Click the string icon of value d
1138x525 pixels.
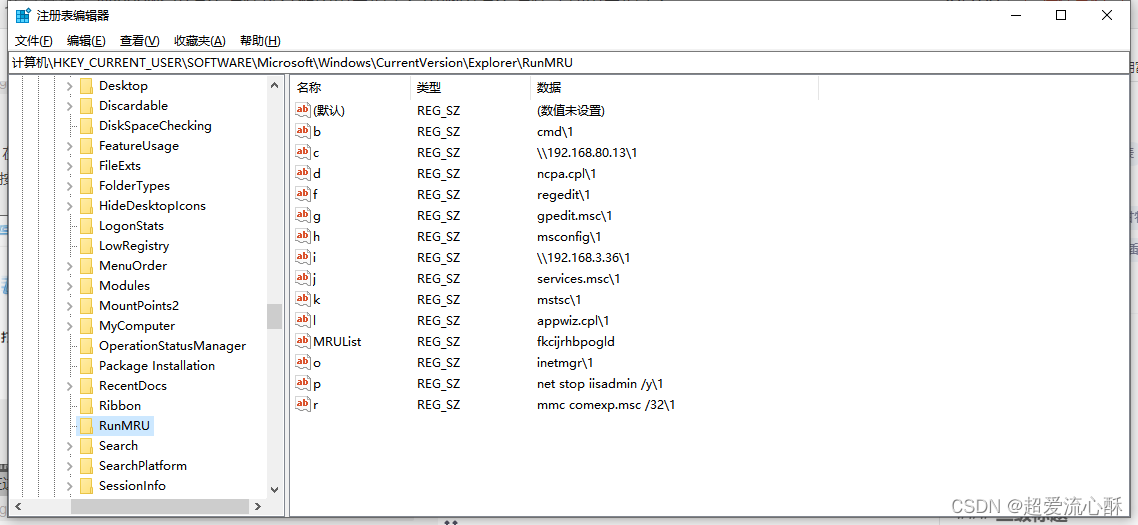click(x=303, y=174)
